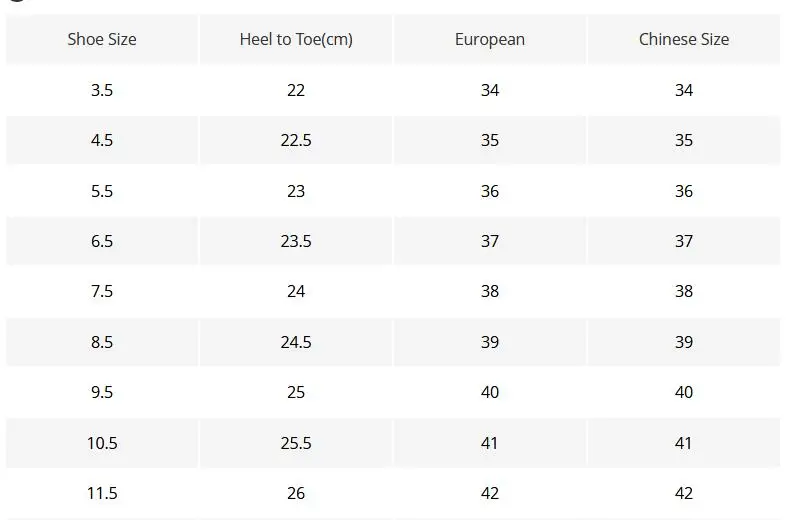Viewport: 786px width, 520px height.
Task: Click European size 42 cell
Action: click(490, 493)
